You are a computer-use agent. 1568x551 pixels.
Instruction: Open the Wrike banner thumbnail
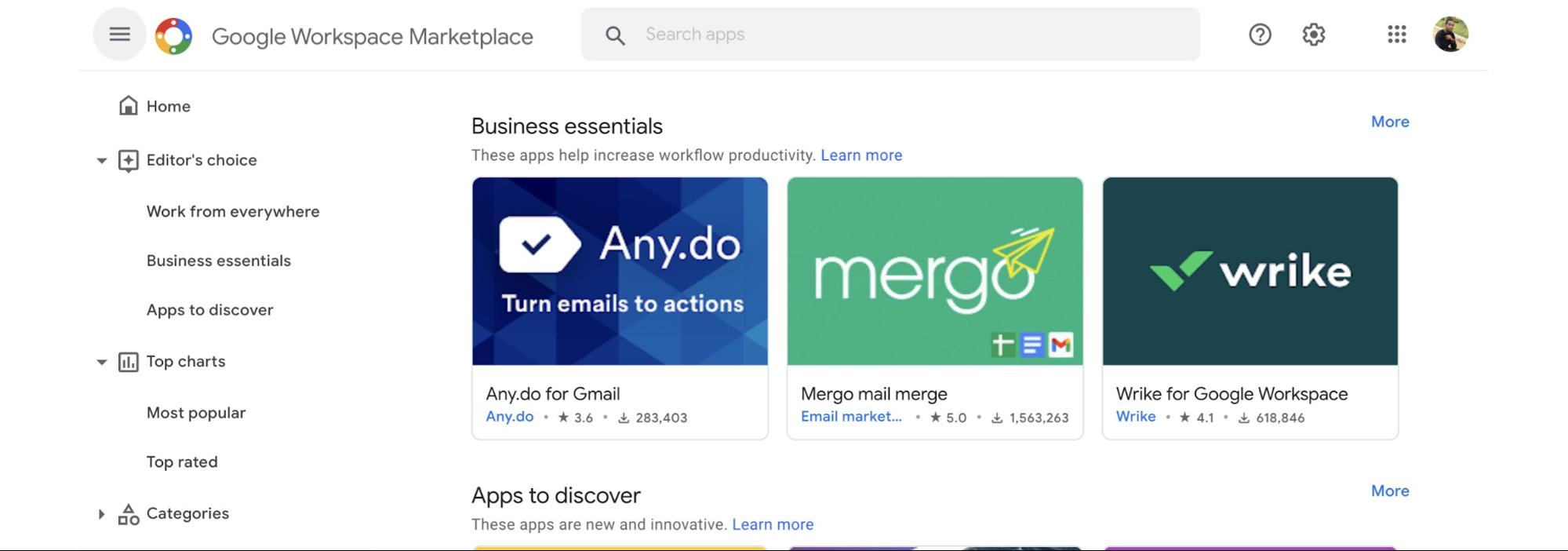point(1250,271)
